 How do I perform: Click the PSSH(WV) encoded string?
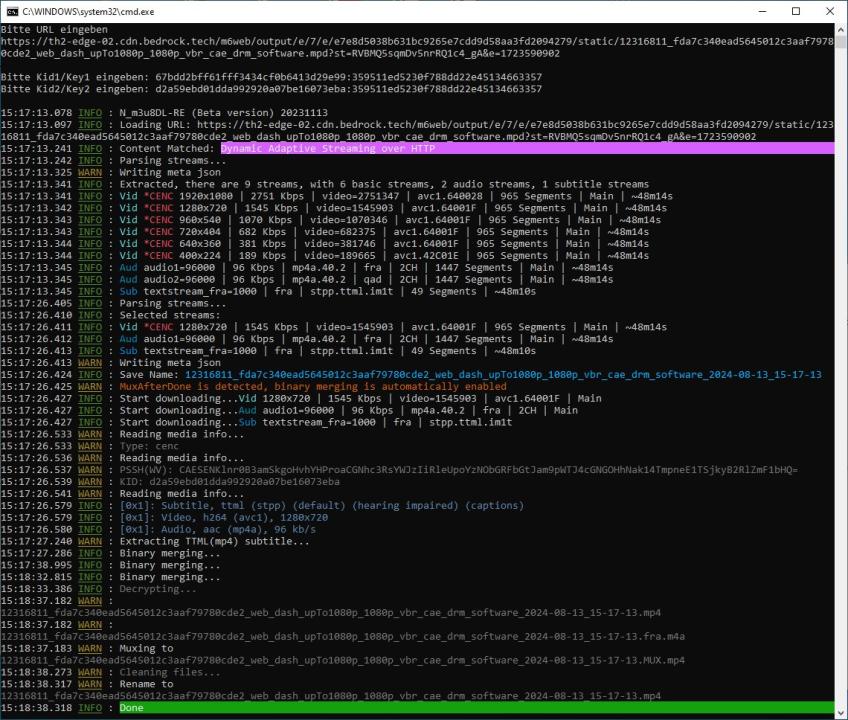(x=482, y=469)
